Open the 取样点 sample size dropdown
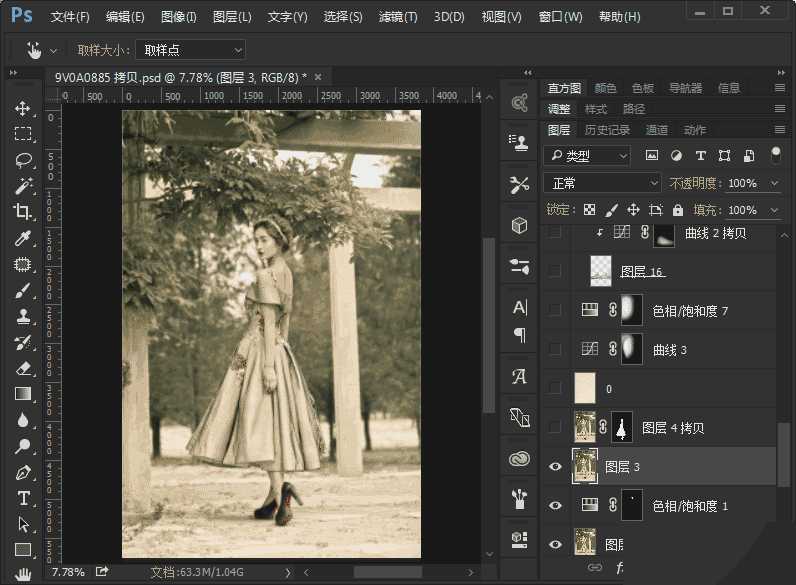Screen dimensions: 796x585 click(x=192, y=49)
